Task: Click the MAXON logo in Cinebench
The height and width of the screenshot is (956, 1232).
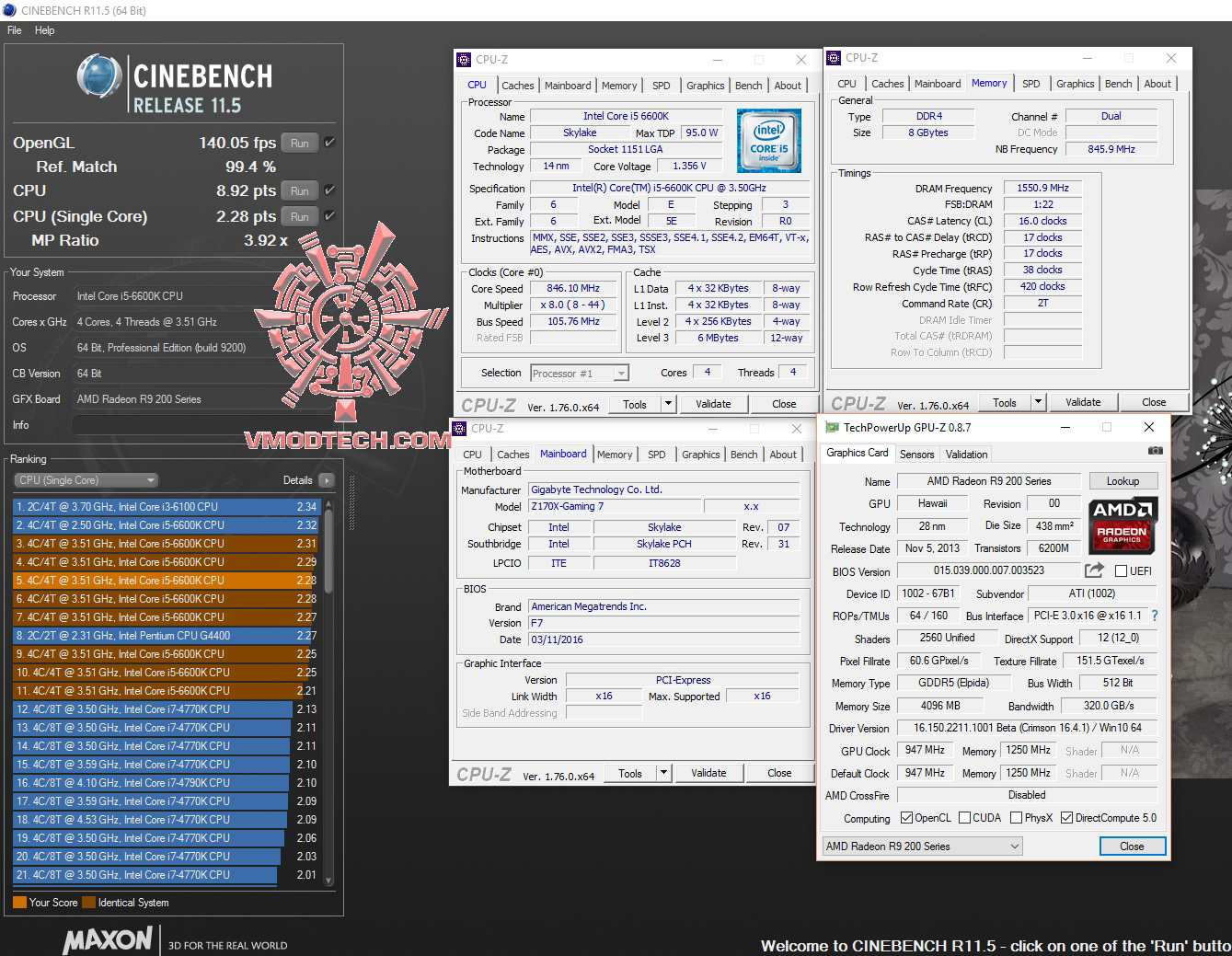Action: click(108, 939)
